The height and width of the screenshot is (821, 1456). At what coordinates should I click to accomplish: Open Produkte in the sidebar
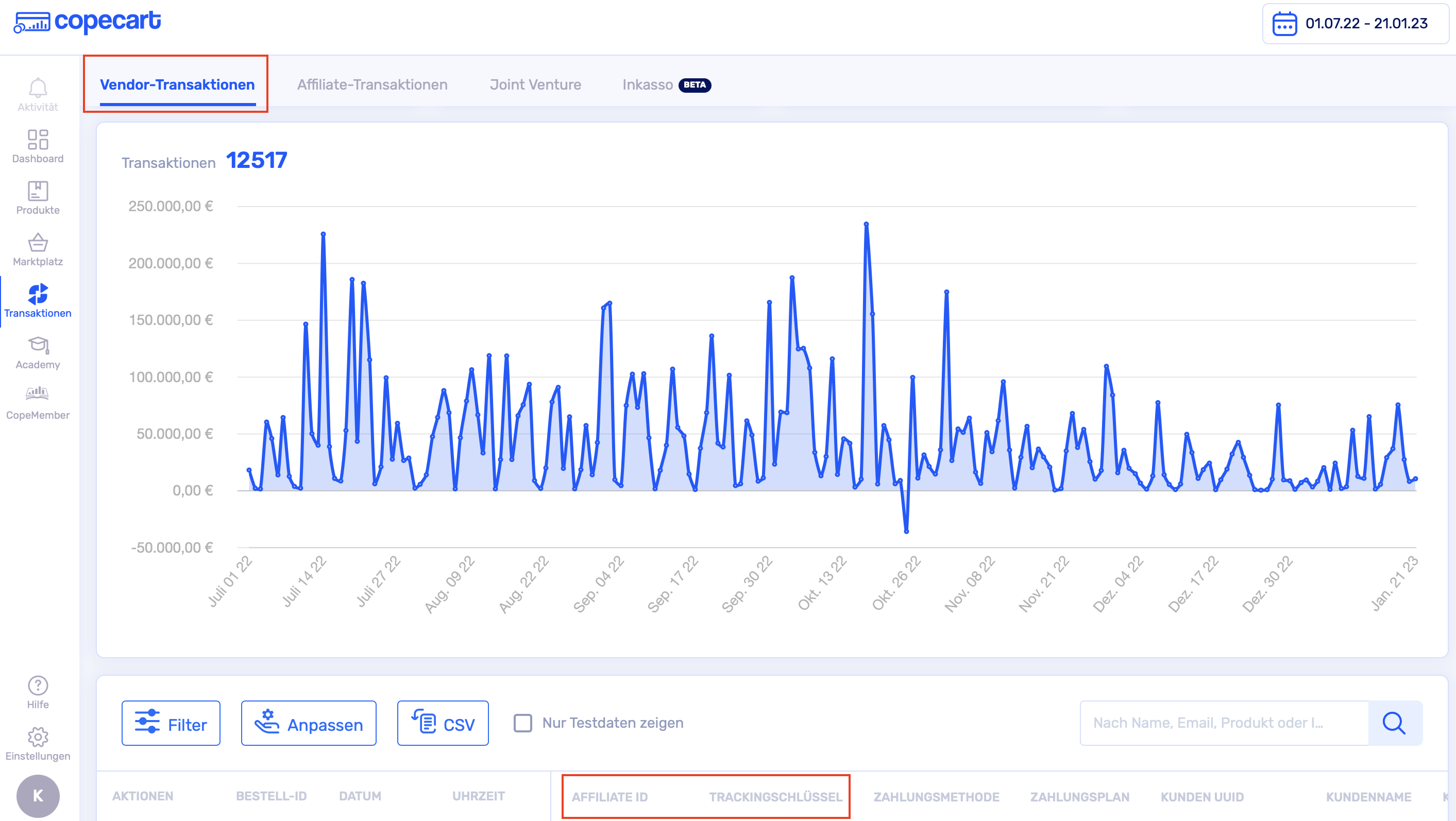pos(37,191)
